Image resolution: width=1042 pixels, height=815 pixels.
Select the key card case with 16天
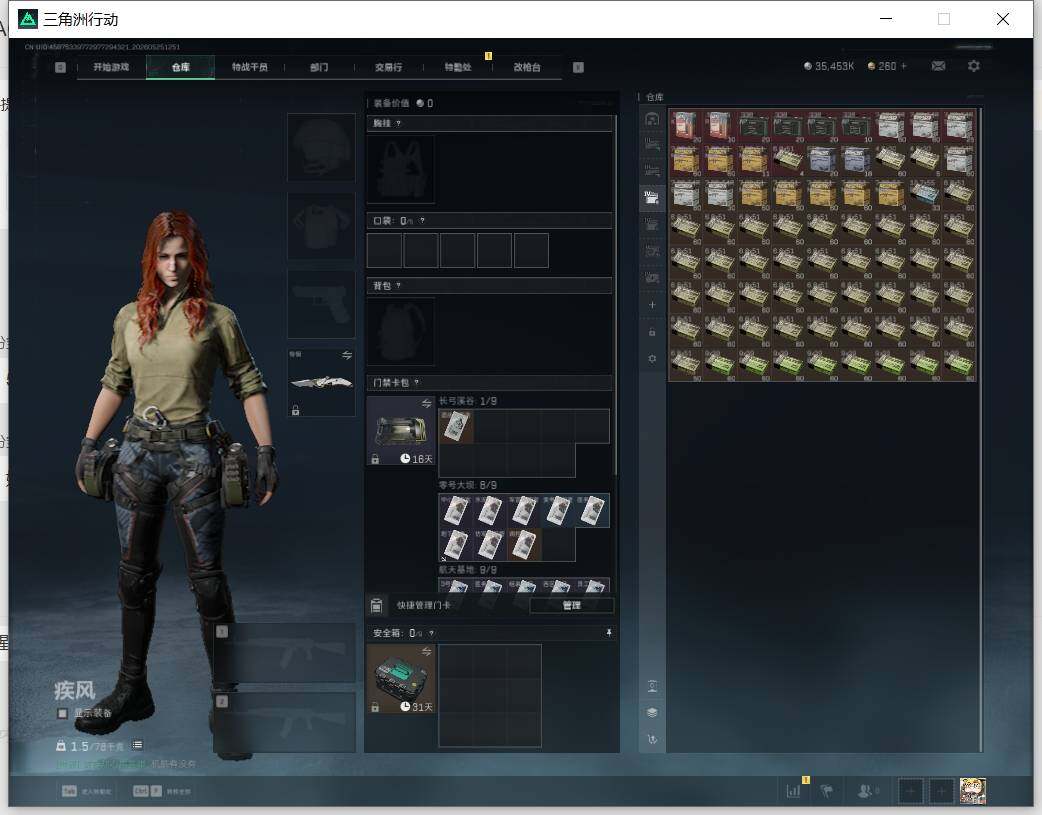click(401, 431)
